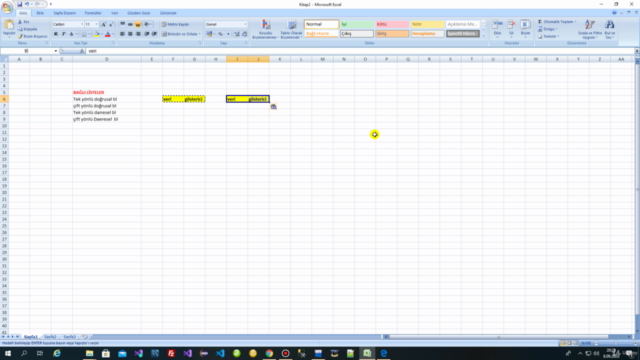Viewport: 640px width, 360px height.
Task: Apply accounting number format
Action: 209,34
